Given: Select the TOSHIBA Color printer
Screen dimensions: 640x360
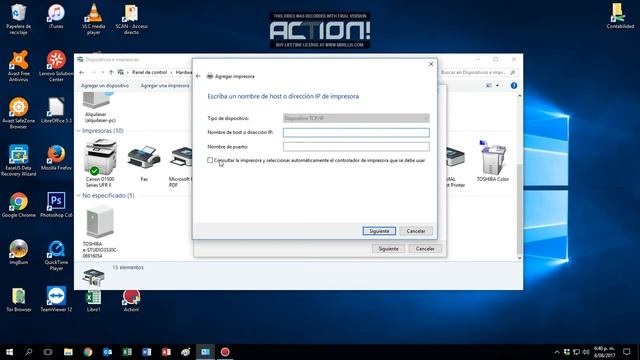Looking at the screenshot, I should pyautogui.click(x=493, y=161).
